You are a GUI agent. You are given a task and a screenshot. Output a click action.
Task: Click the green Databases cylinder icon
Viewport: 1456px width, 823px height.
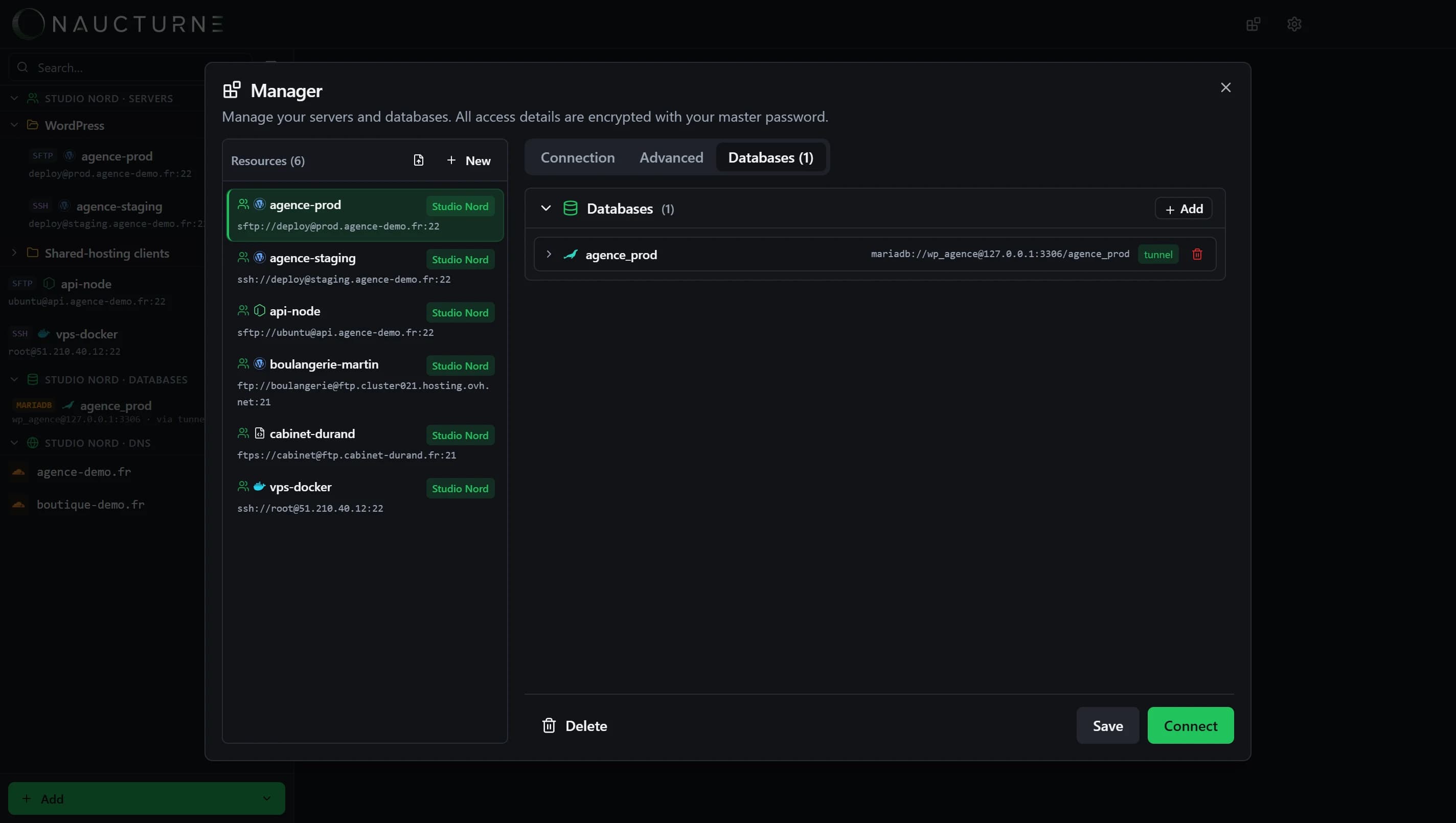pyautogui.click(x=571, y=209)
